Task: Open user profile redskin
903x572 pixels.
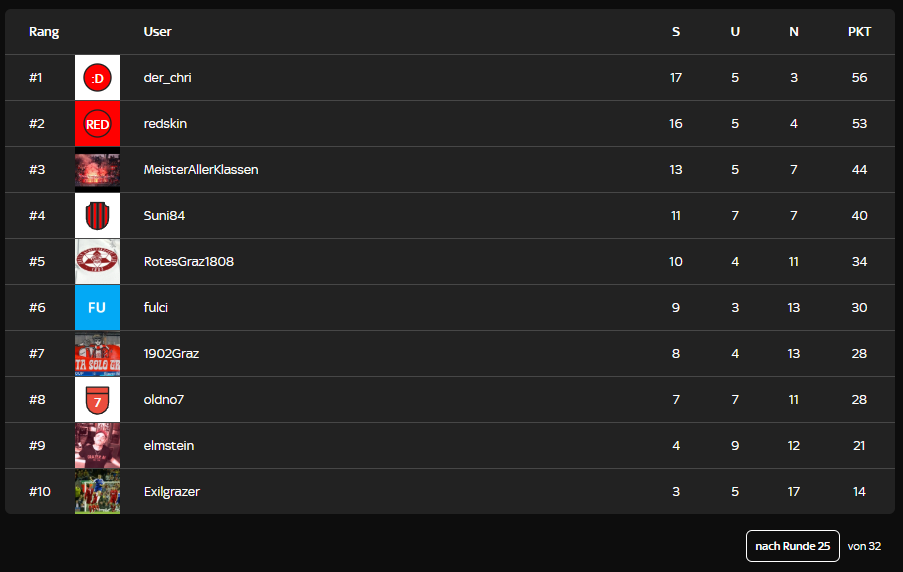Action: [x=166, y=124]
